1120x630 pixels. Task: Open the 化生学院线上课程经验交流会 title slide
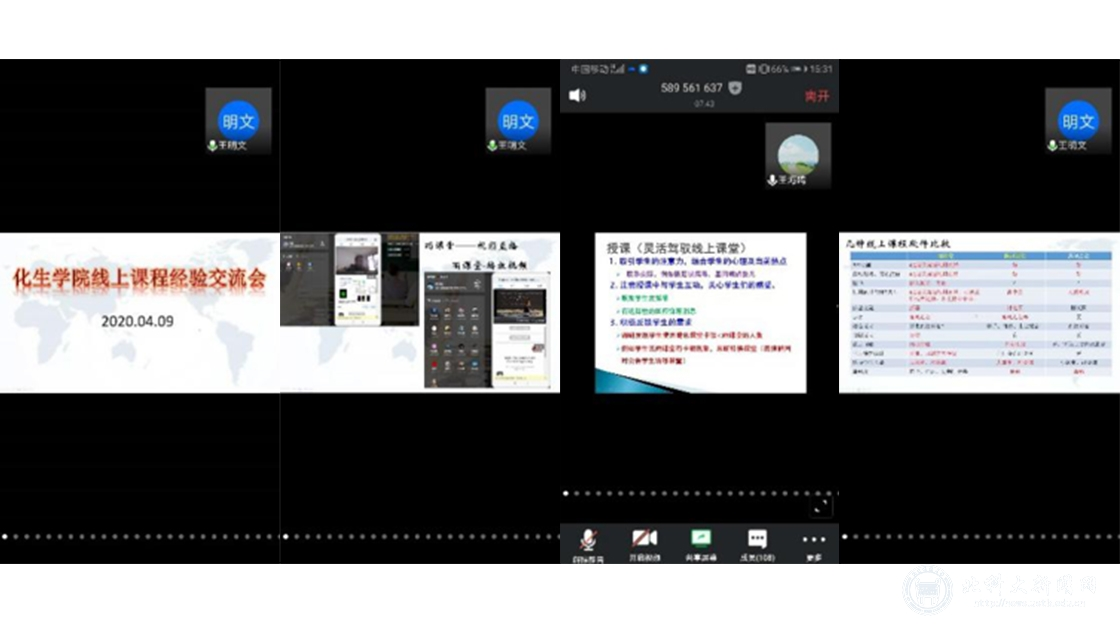pyautogui.click(x=140, y=313)
